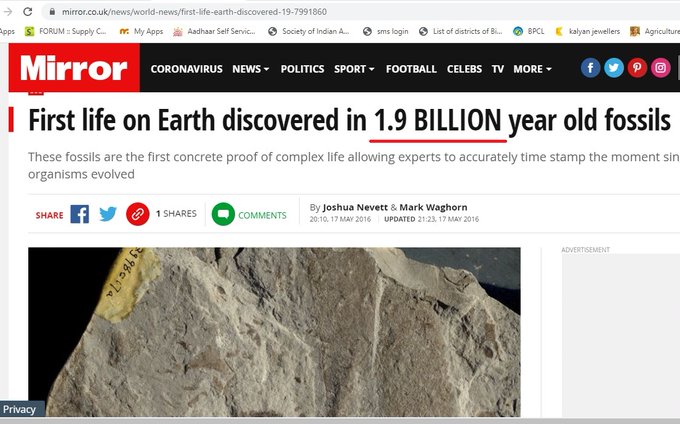The width and height of the screenshot is (680, 424).
Task: Click the '1 SHARES' count text
Action: coord(176,214)
